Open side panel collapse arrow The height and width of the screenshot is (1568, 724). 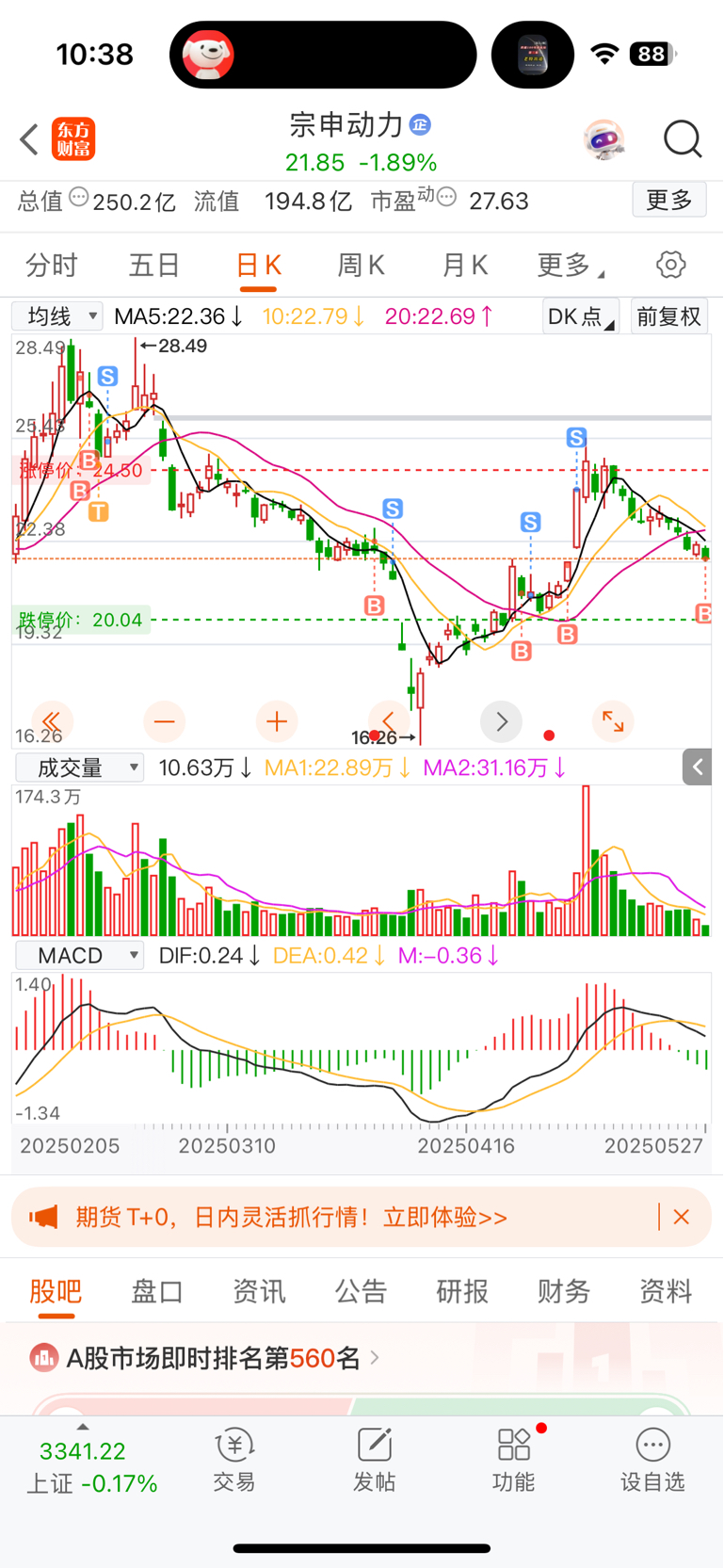[698, 768]
